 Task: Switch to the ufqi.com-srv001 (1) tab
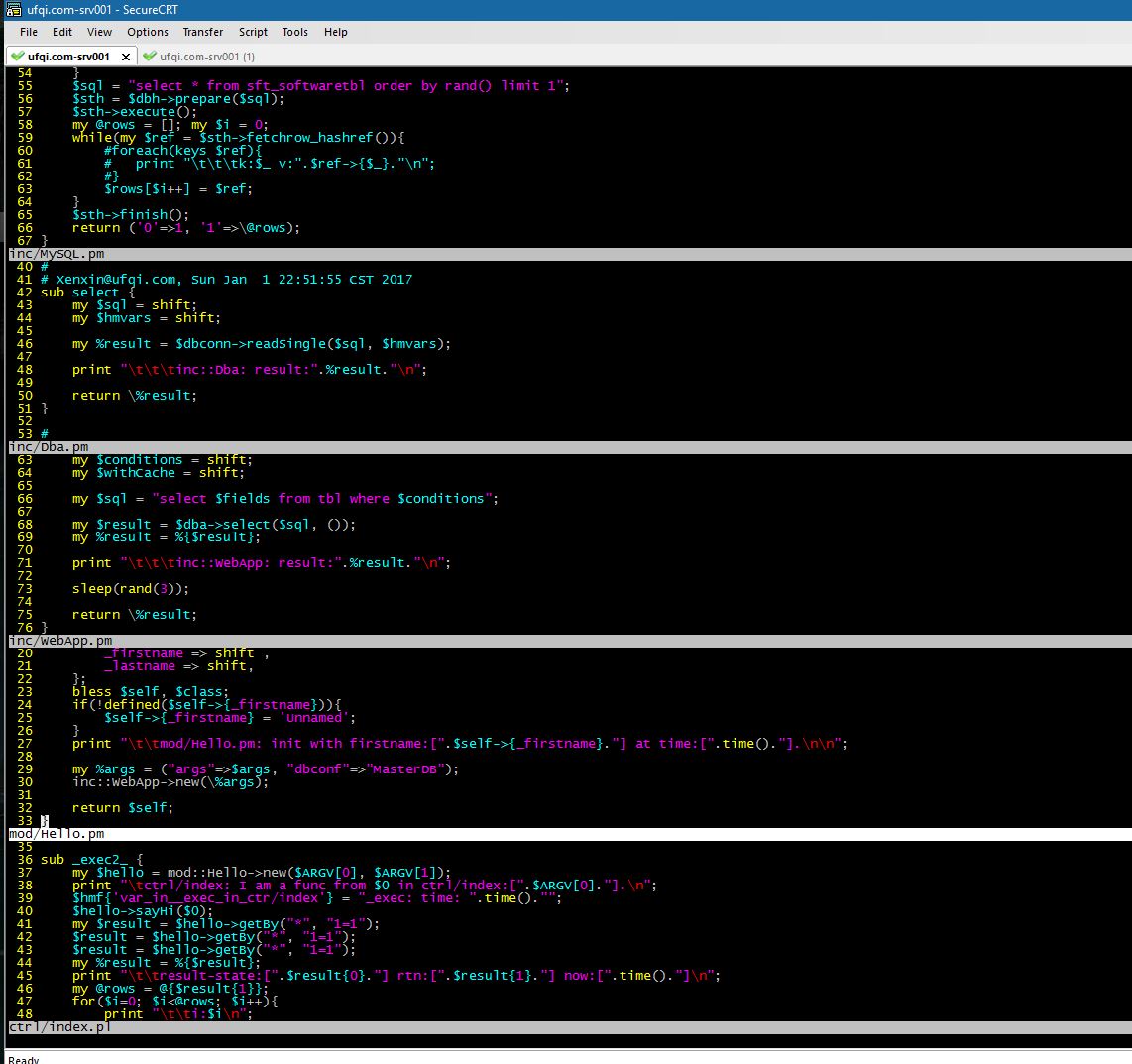point(206,57)
